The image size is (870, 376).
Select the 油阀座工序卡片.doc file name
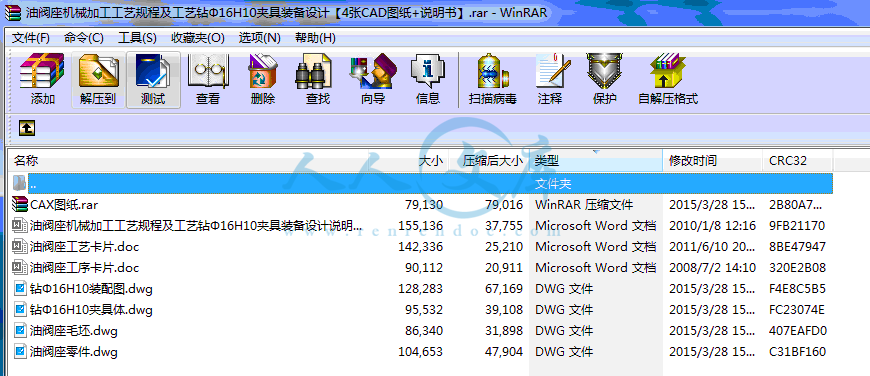coord(84,268)
